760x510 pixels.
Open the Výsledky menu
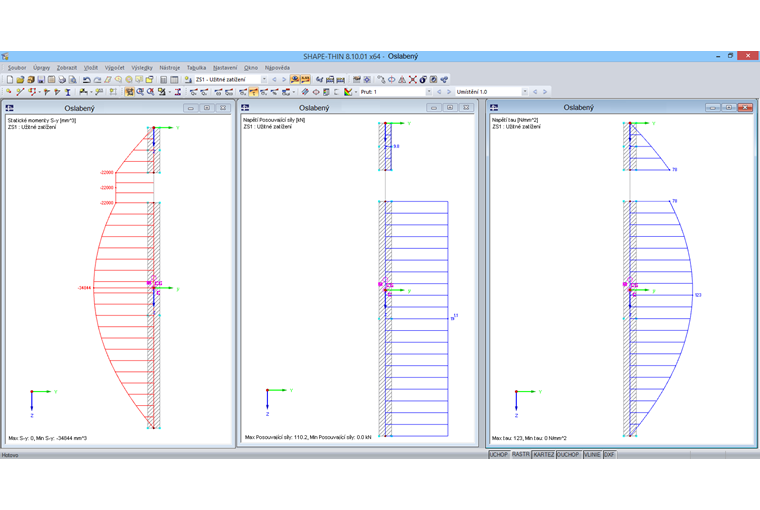pyautogui.click(x=142, y=68)
